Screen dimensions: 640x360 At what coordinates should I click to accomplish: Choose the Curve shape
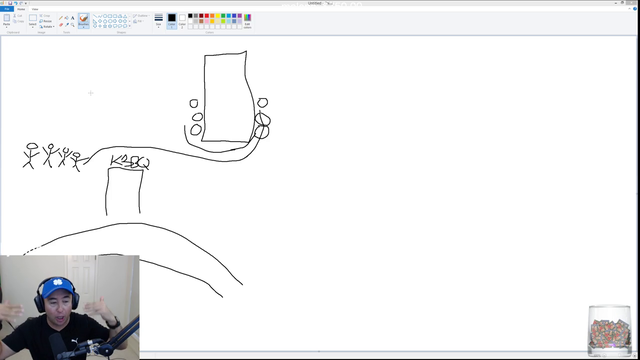pyautogui.click(x=100, y=16)
